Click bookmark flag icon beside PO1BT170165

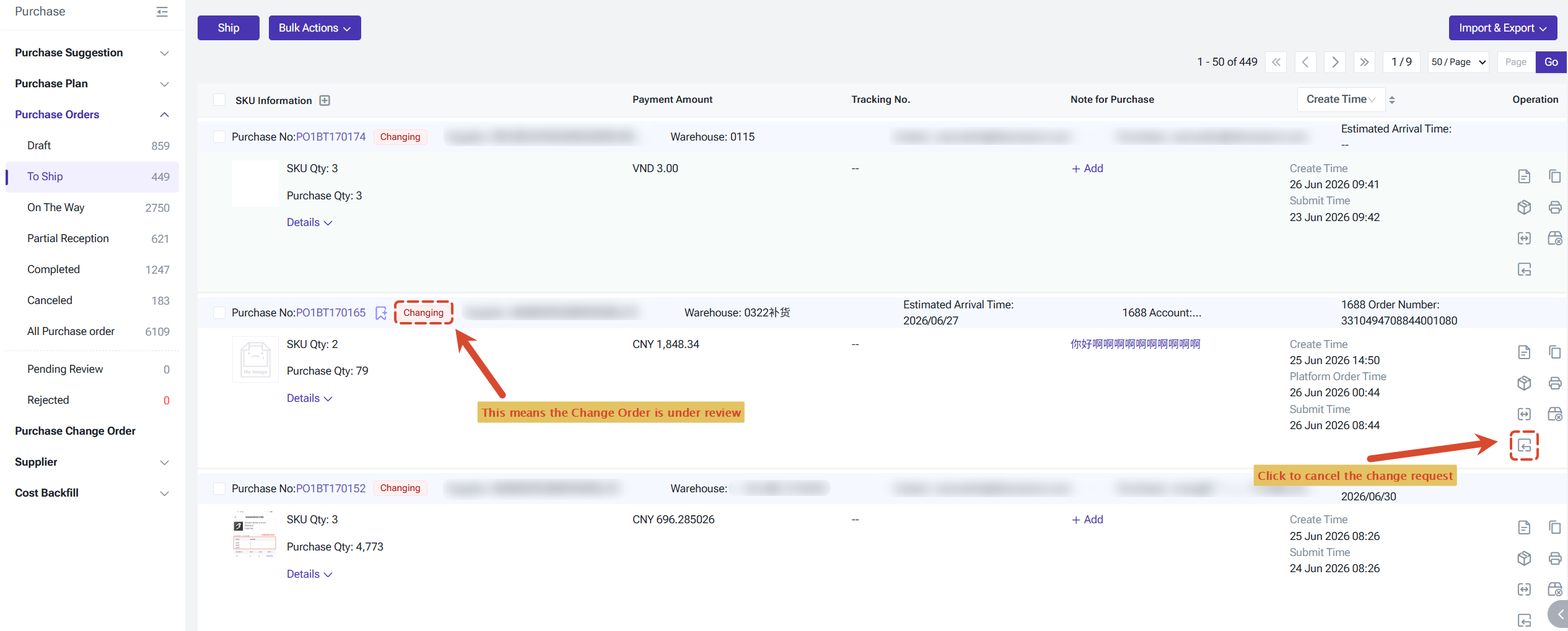point(381,313)
